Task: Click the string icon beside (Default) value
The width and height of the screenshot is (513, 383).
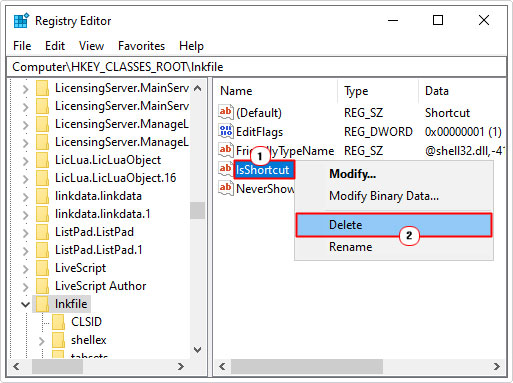Action: 225,112
